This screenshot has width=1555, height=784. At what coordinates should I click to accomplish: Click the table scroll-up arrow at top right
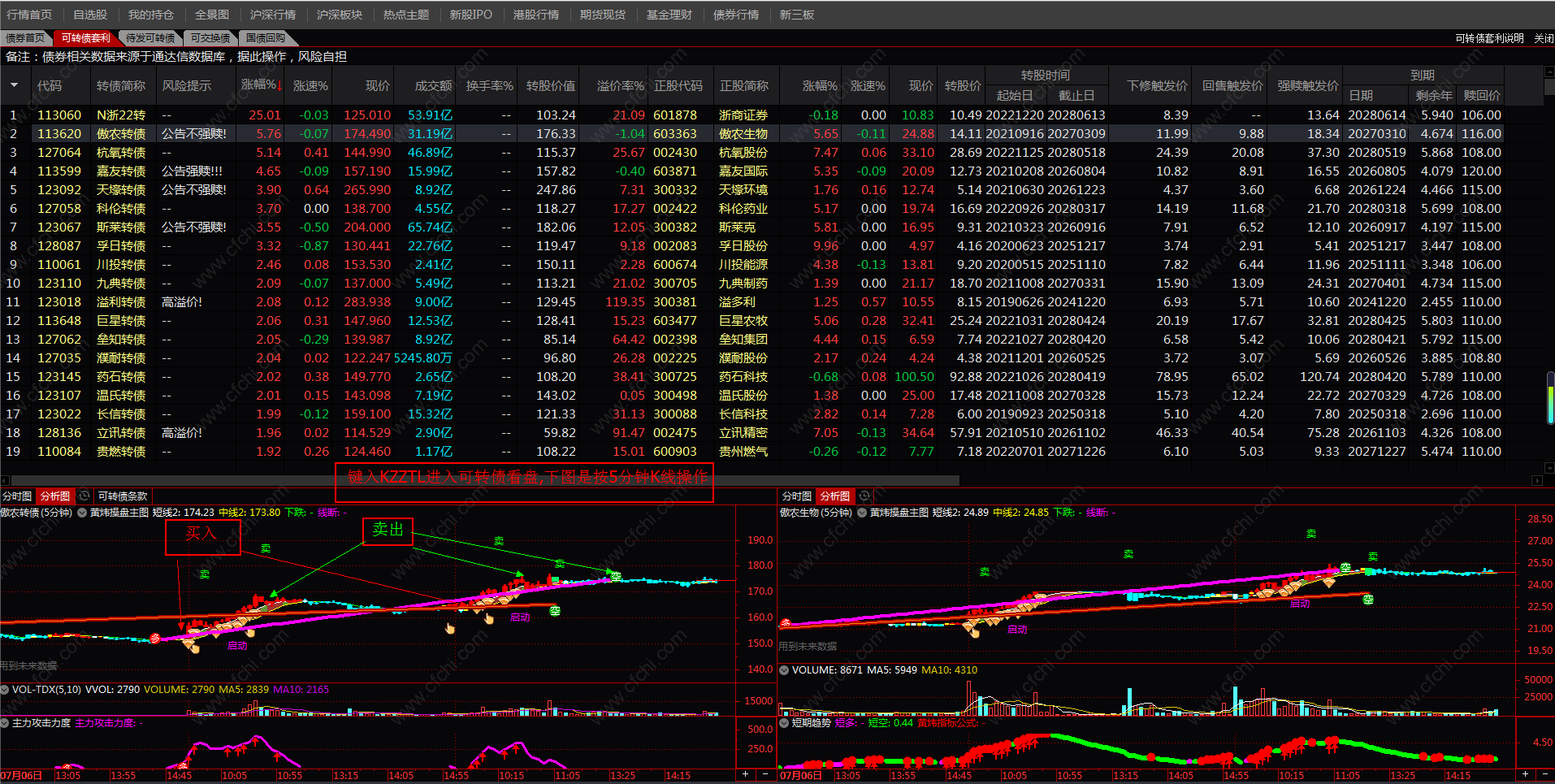coord(1548,73)
